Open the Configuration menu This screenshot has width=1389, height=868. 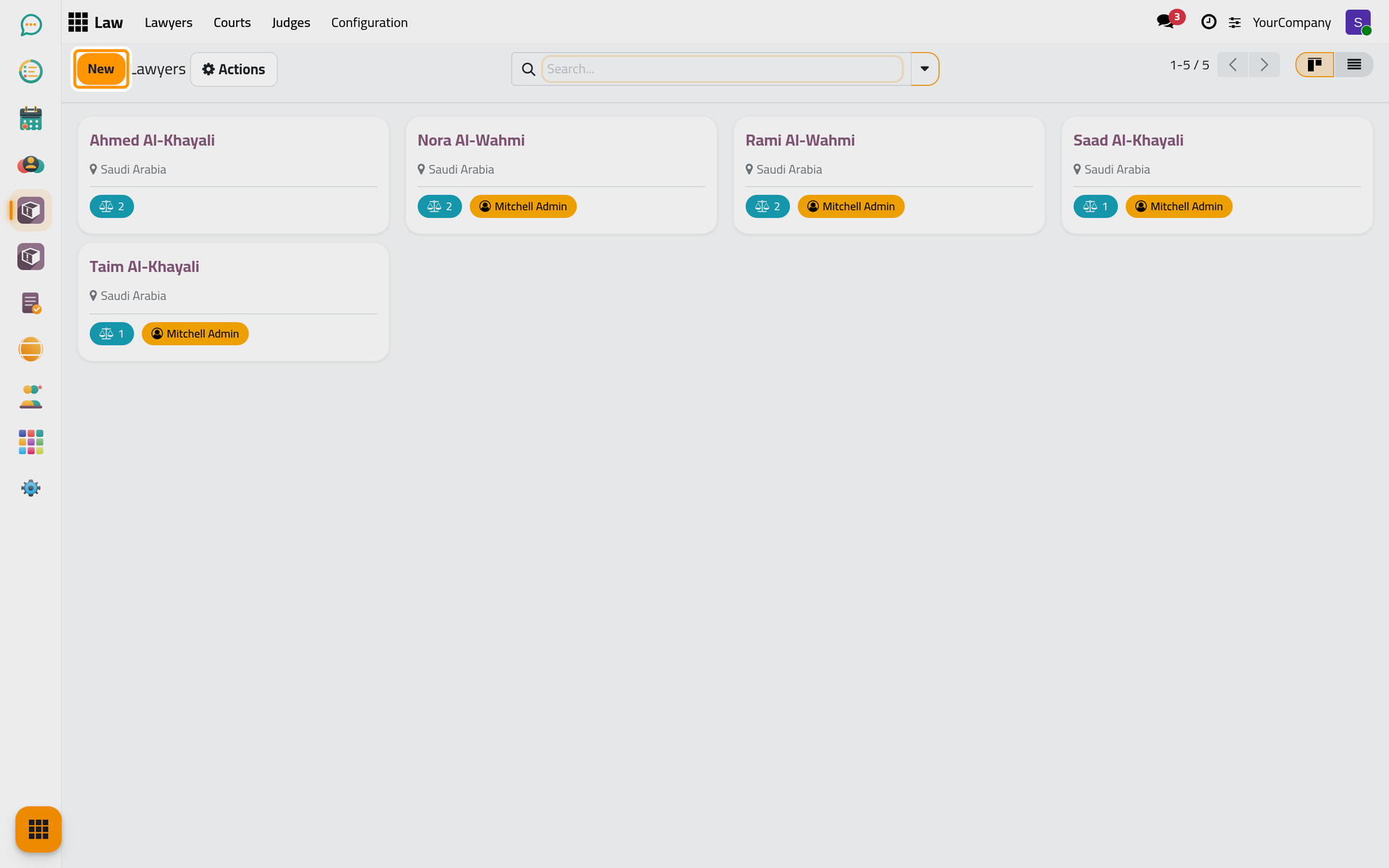coord(370,22)
